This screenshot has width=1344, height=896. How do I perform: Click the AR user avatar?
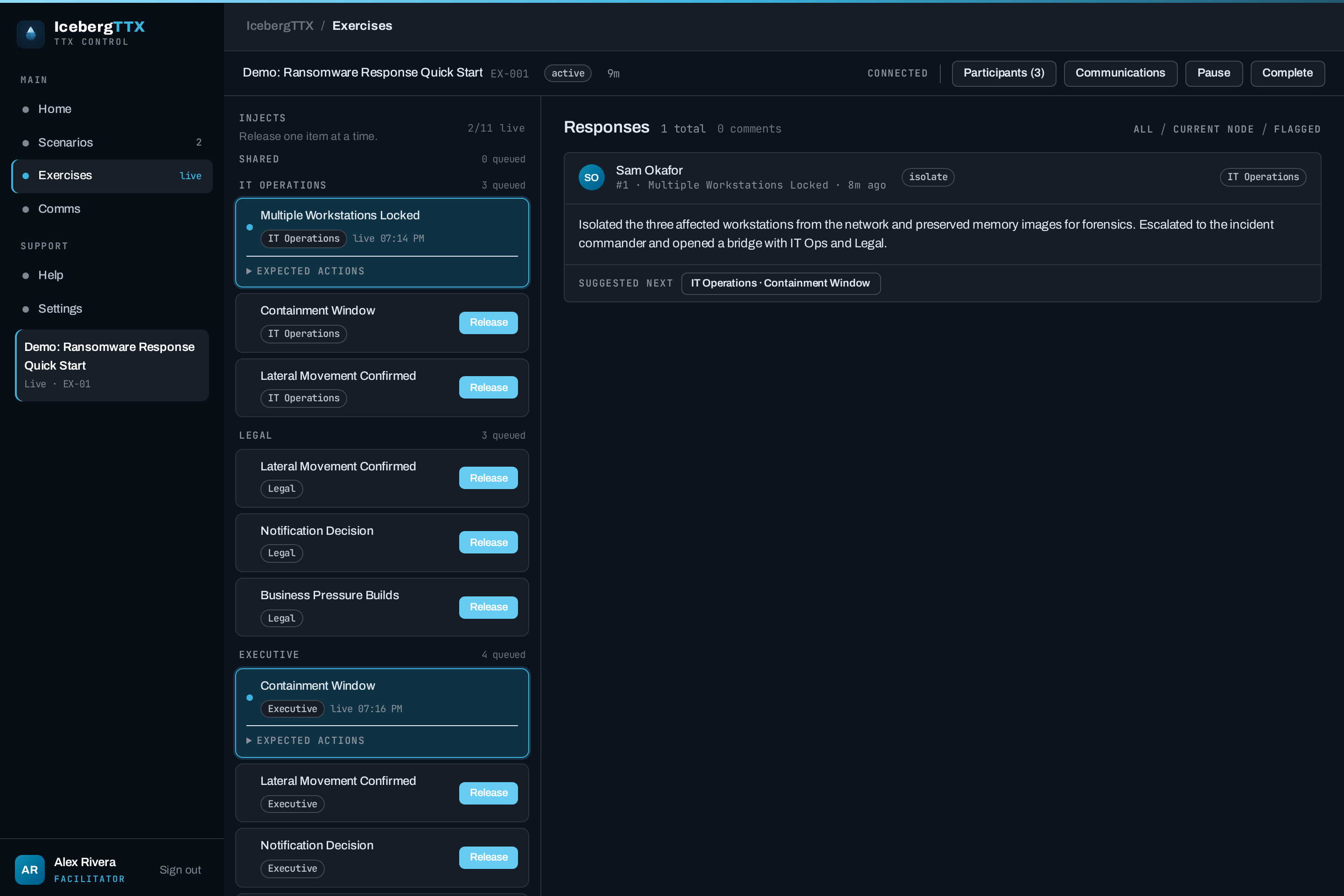pyautogui.click(x=30, y=869)
